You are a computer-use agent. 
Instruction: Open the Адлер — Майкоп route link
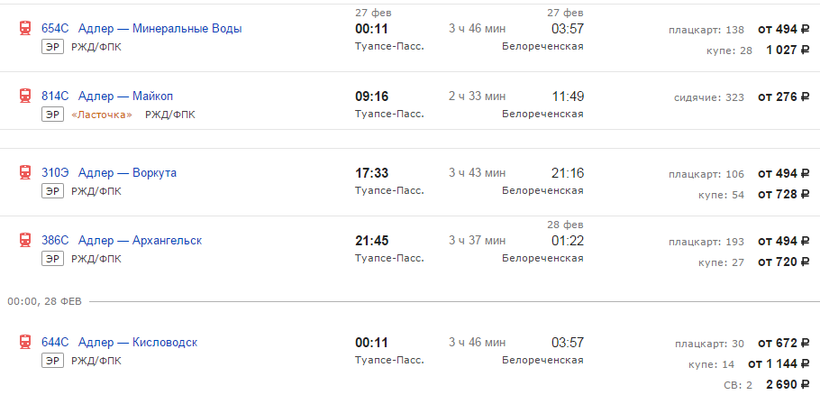tap(126, 96)
